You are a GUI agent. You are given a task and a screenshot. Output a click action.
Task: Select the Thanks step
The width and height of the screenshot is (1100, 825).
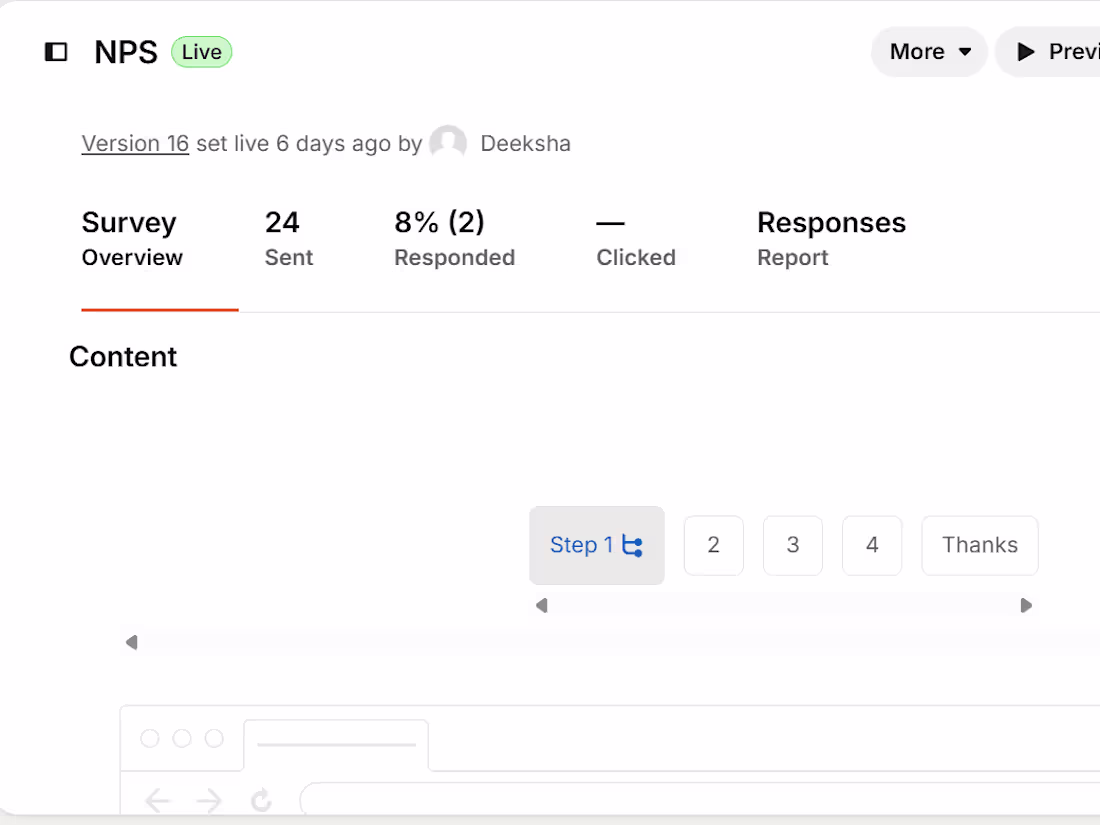click(979, 545)
